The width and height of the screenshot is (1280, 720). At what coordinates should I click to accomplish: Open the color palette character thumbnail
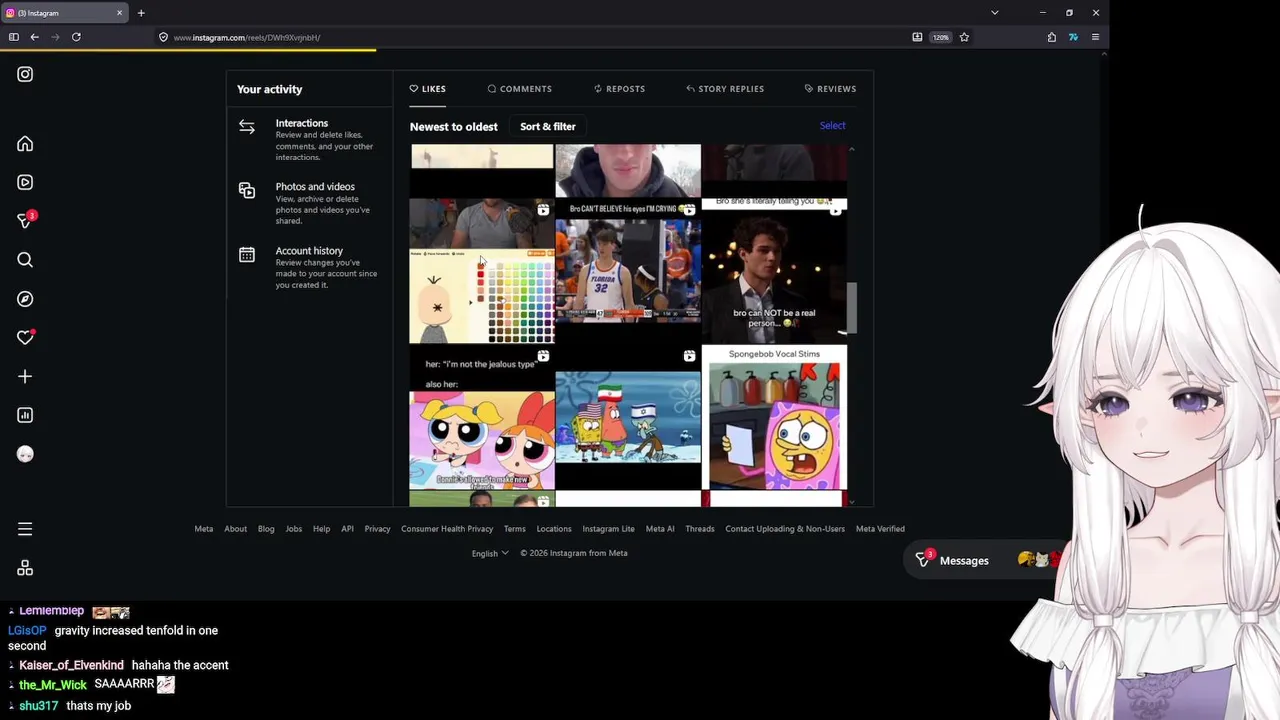pyautogui.click(x=482, y=271)
